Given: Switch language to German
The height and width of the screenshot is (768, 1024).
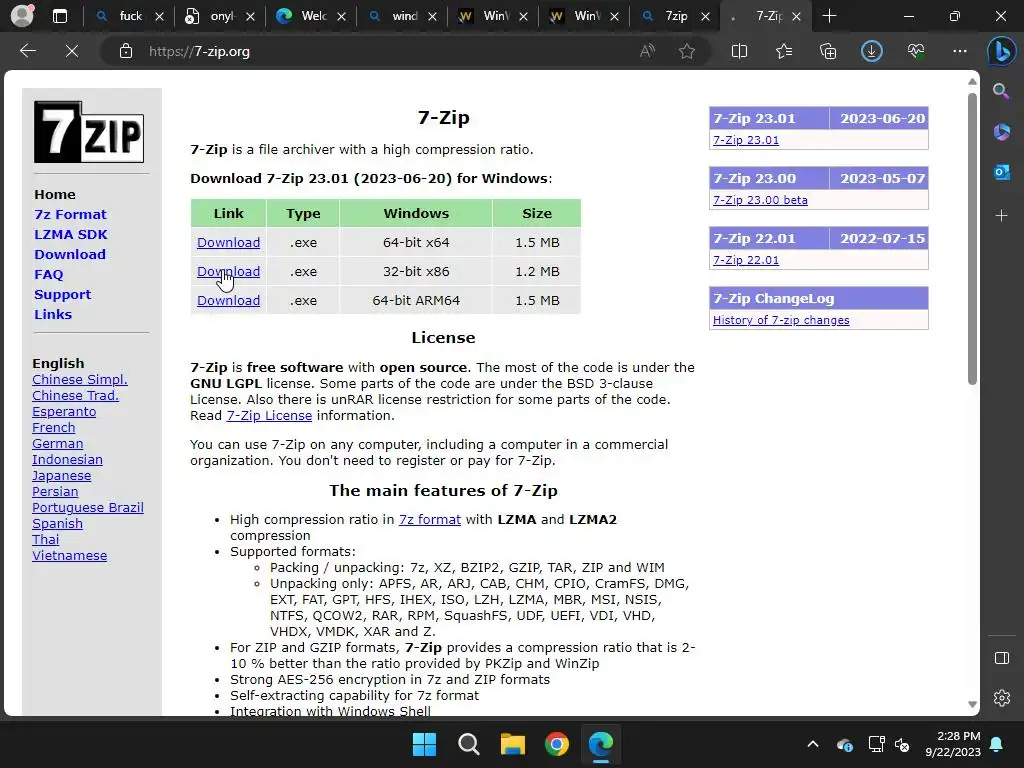Looking at the screenshot, I should pos(57,443).
